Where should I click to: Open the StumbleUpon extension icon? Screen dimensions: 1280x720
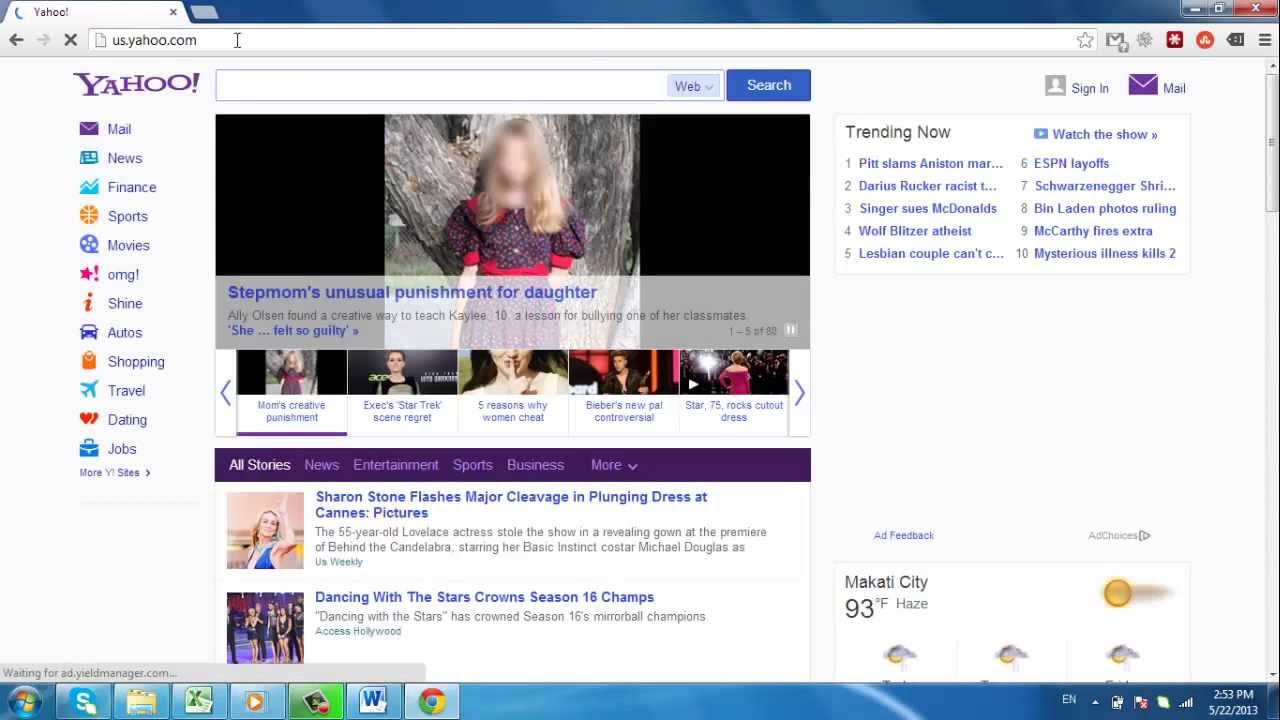(x=1205, y=40)
